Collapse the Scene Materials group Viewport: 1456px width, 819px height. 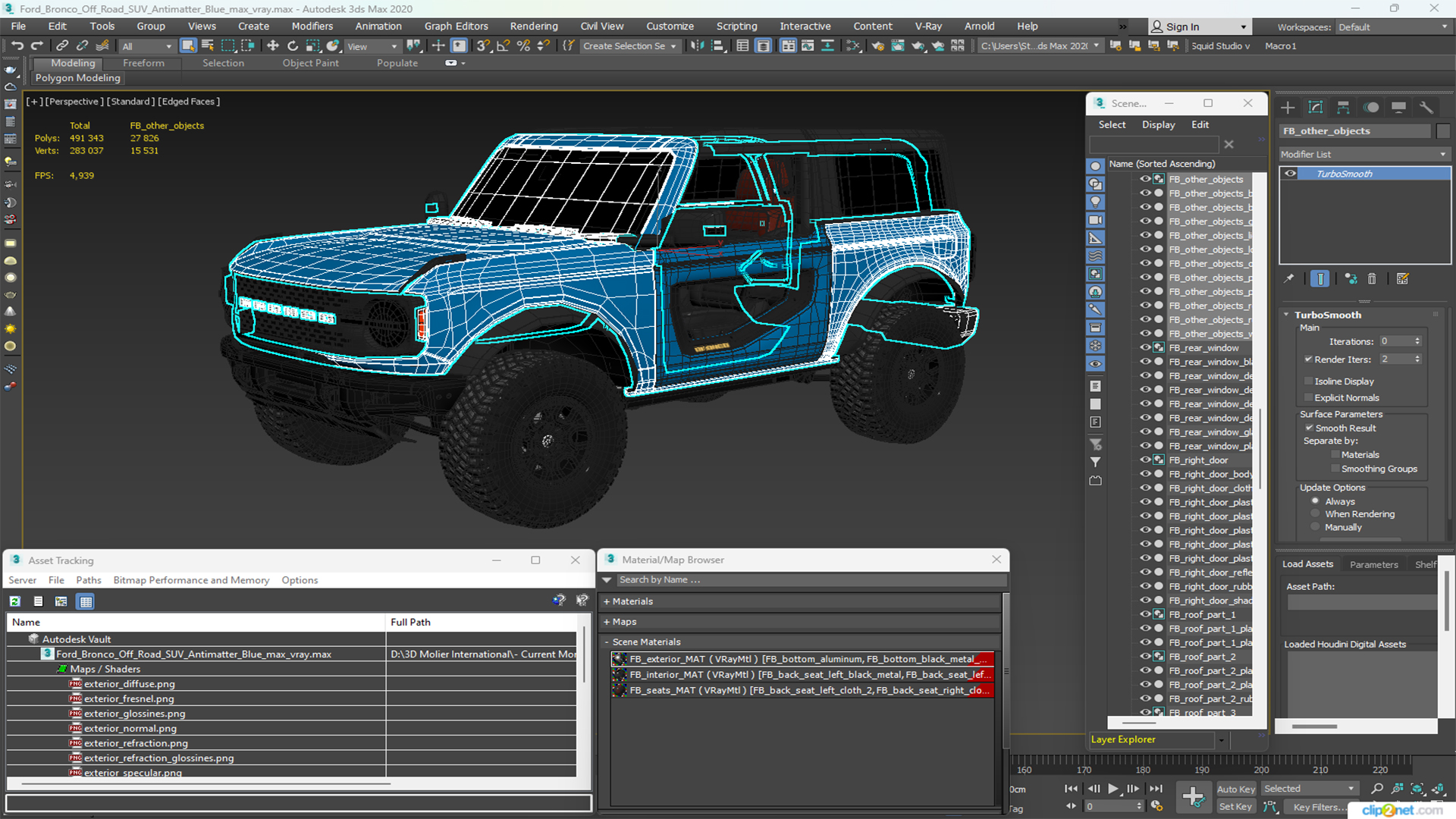(607, 642)
